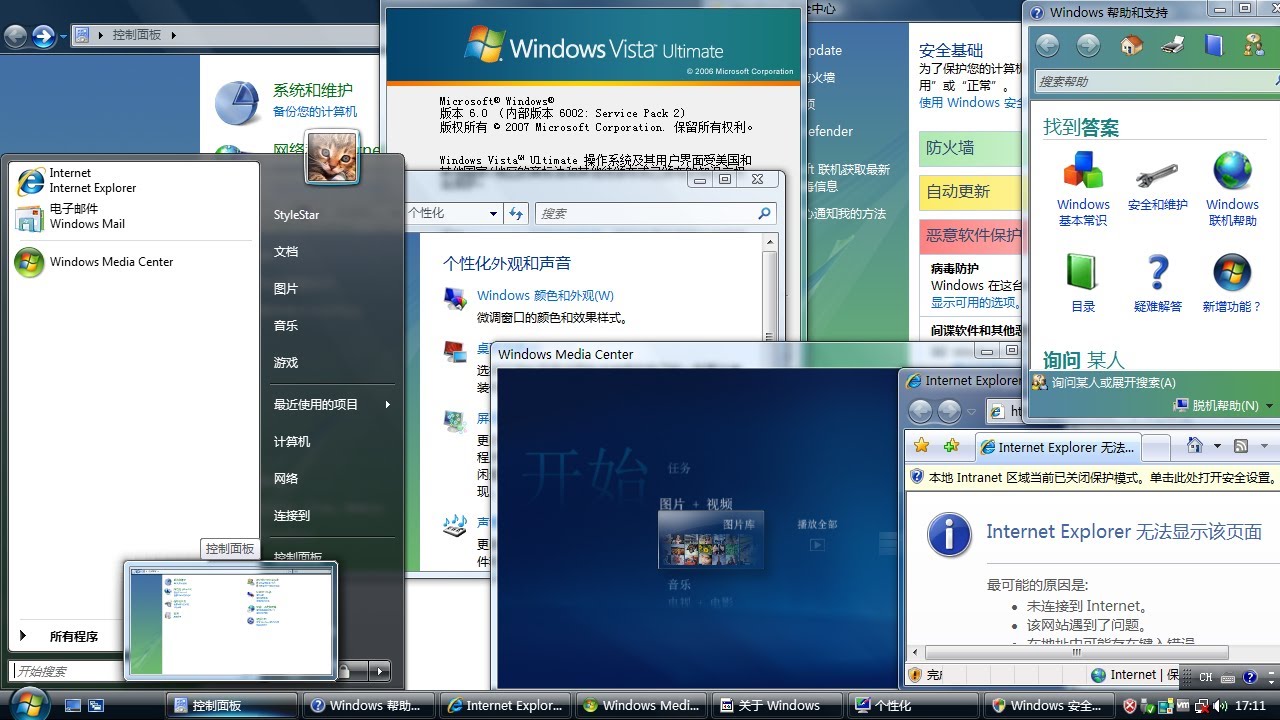Click the refresh icon in 个性化 window

pos(516,213)
